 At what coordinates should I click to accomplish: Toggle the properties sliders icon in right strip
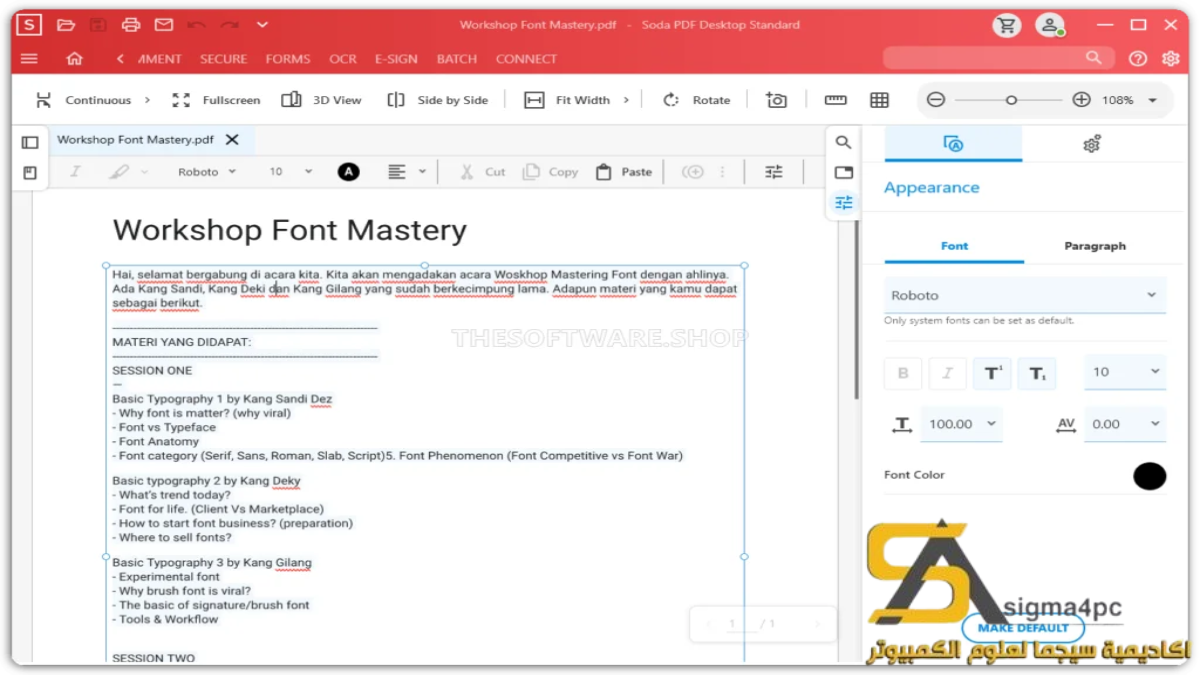843,203
